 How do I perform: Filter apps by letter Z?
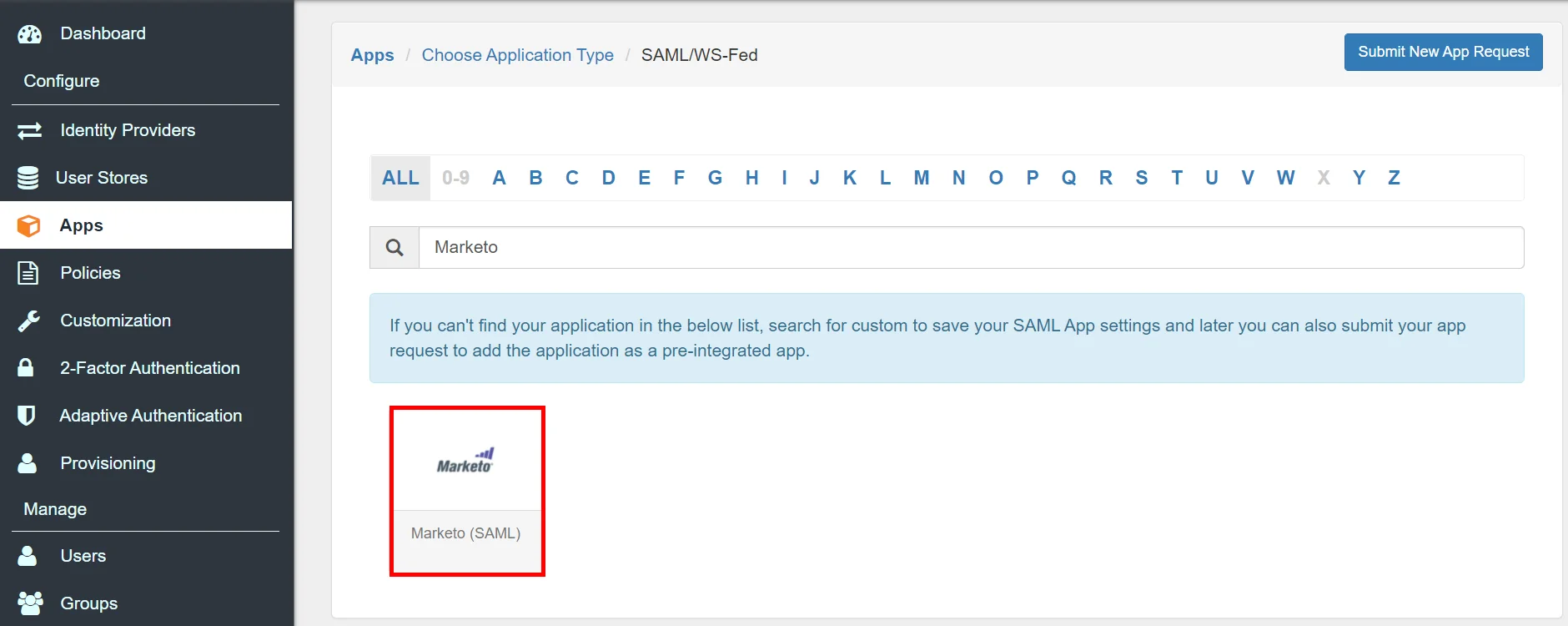point(1394,178)
